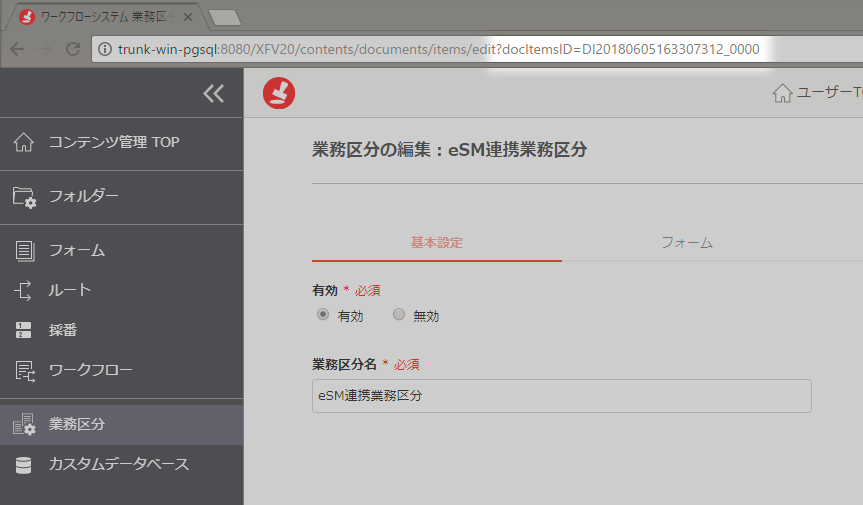The image size is (863, 505).
Task: Click the red stamp logo in header
Action: pos(278,93)
